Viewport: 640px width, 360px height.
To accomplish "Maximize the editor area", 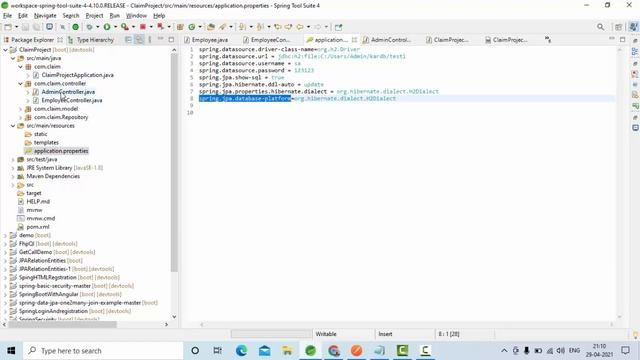I will [x=622, y=40].
